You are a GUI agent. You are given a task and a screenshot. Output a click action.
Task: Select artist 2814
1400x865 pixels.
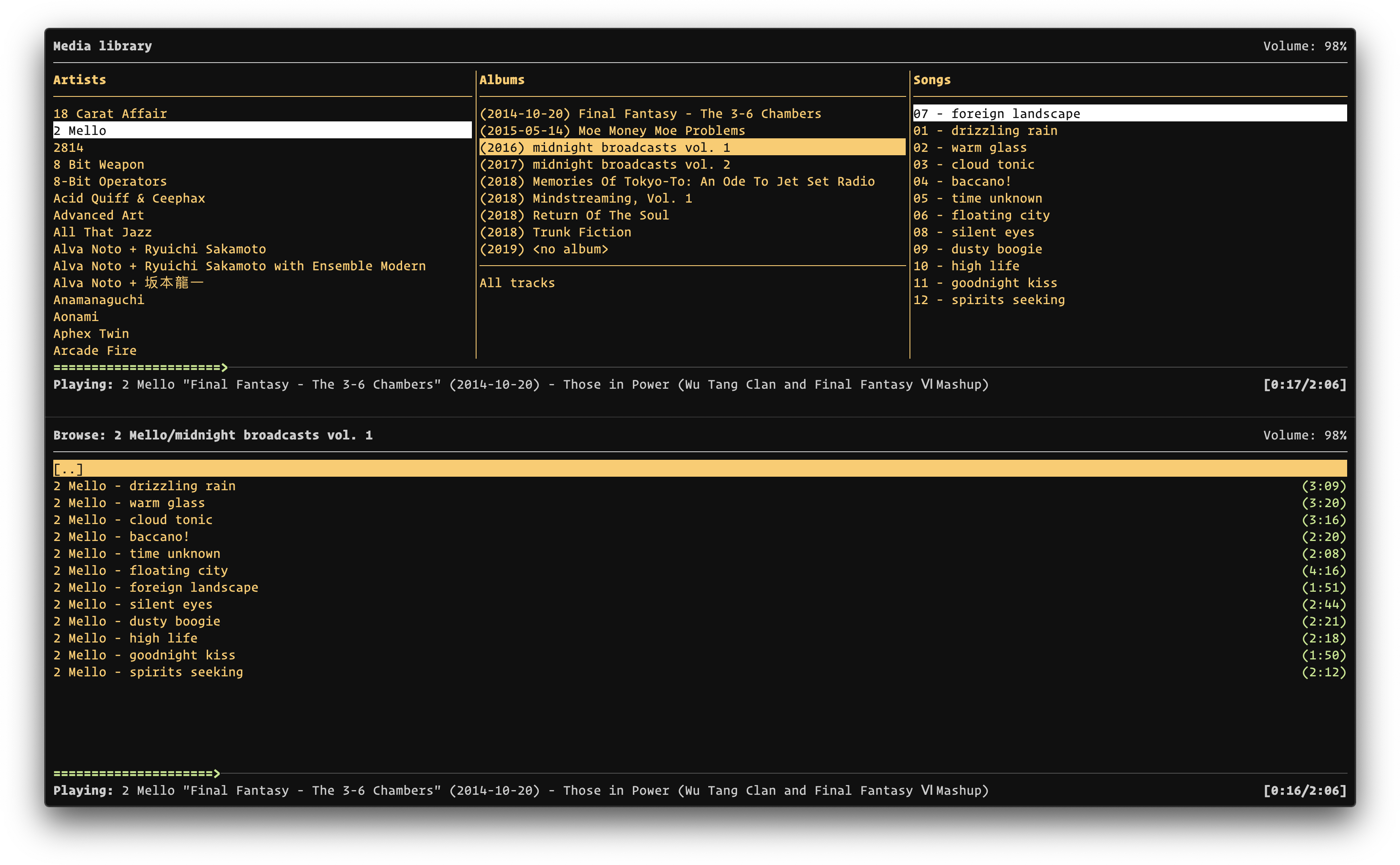coord(68,148)
